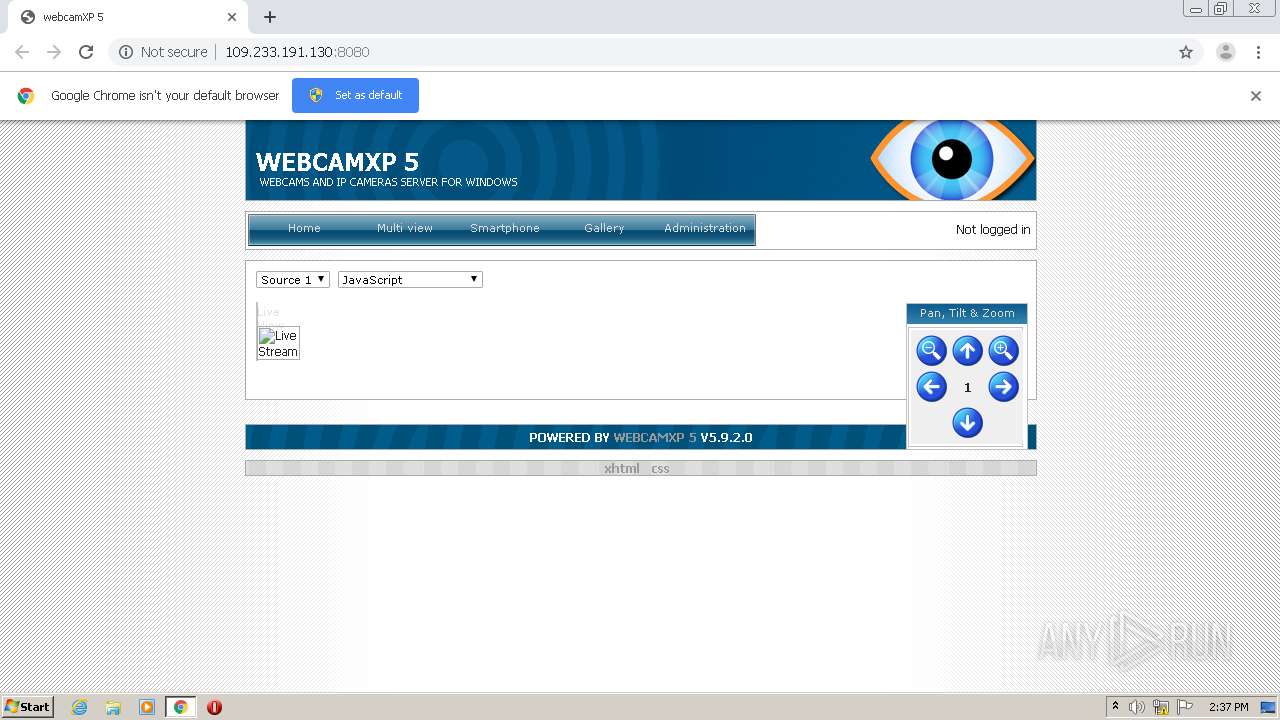Pan camera left with left arrow
This screenshot has height=720, width=1280.
(x=931, y=387)
